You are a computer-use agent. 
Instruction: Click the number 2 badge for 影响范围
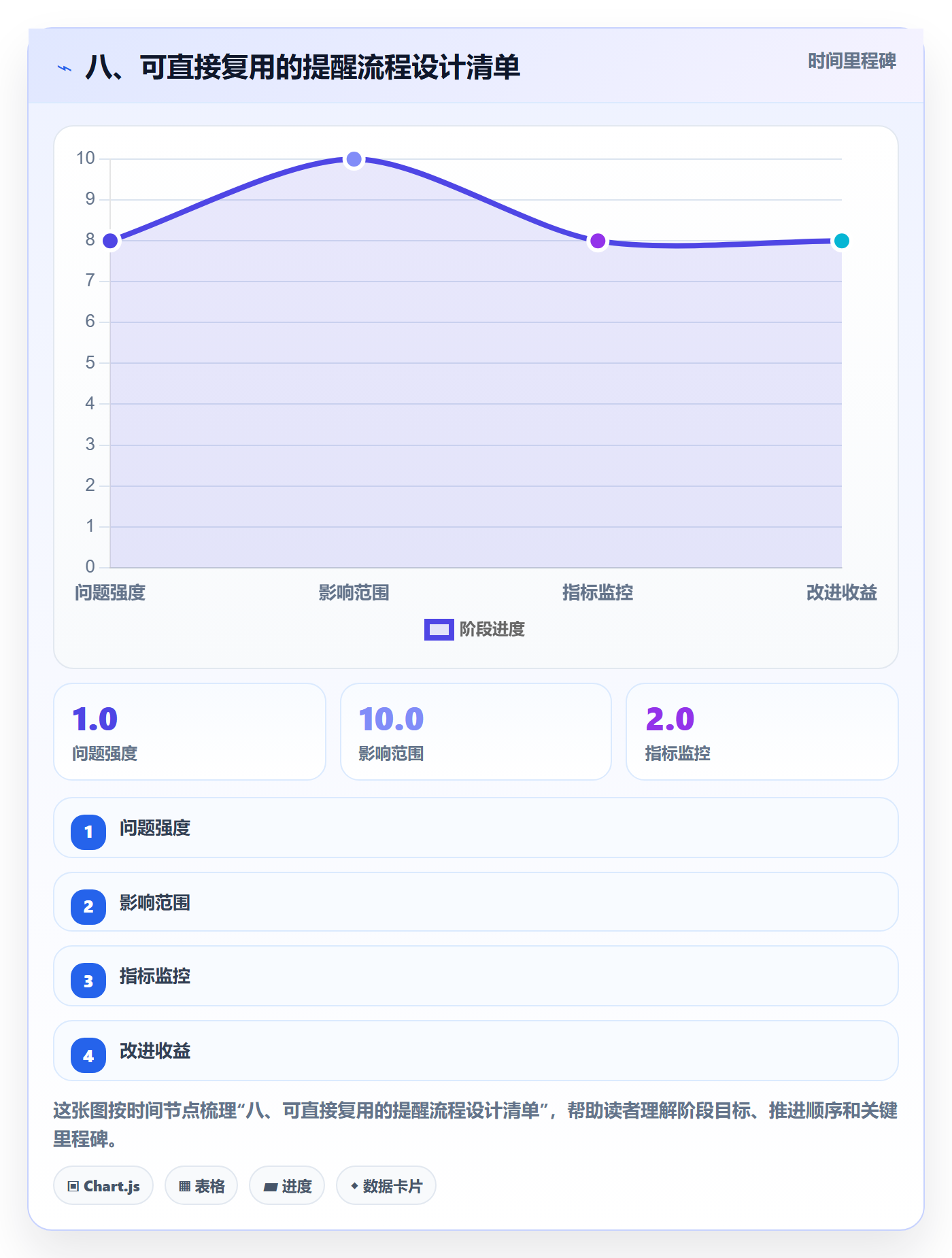pyautogui.click(x=88, y=906)
